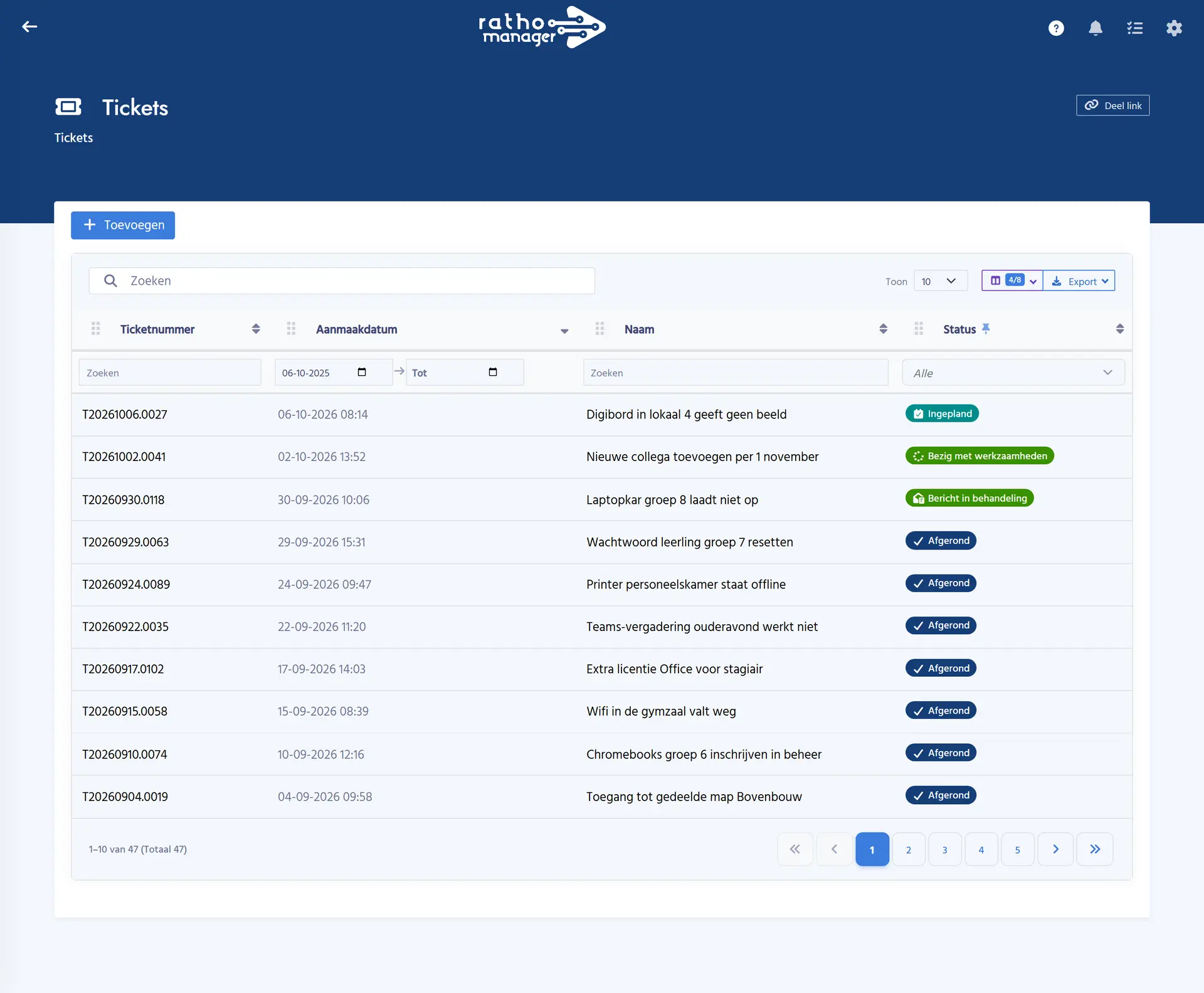Toggle sorting on the Naam column
The width and height of the screenshot is (1204, 993).
[883, 329]
